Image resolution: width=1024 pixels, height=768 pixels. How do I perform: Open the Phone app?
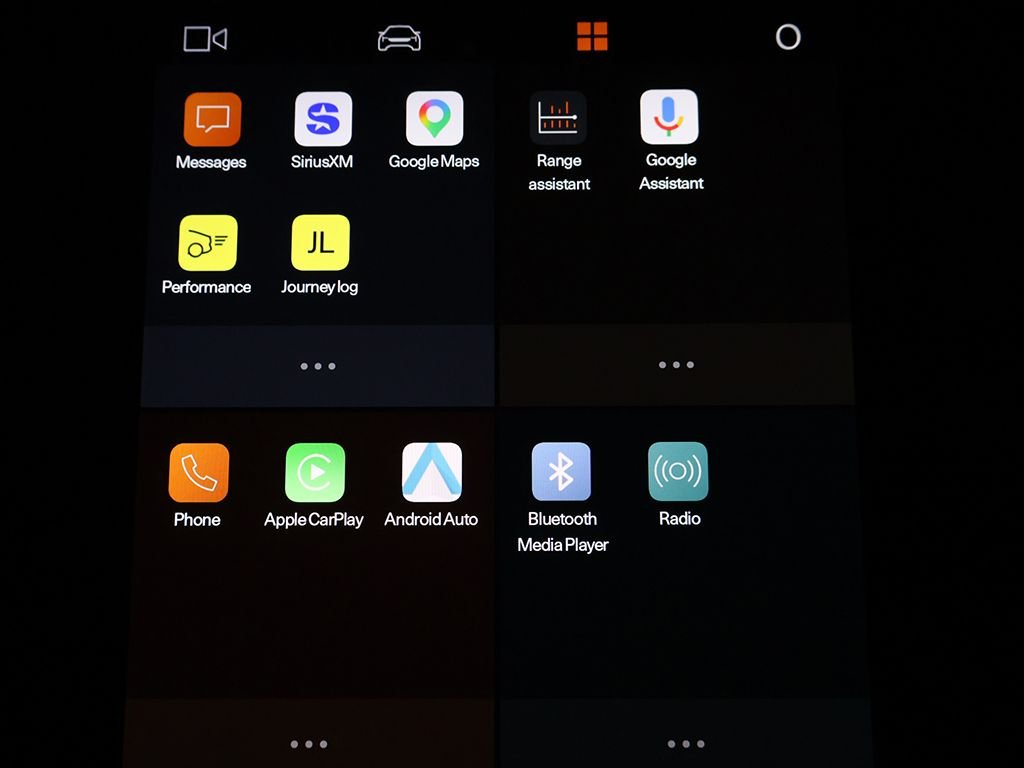click(199, 473)
